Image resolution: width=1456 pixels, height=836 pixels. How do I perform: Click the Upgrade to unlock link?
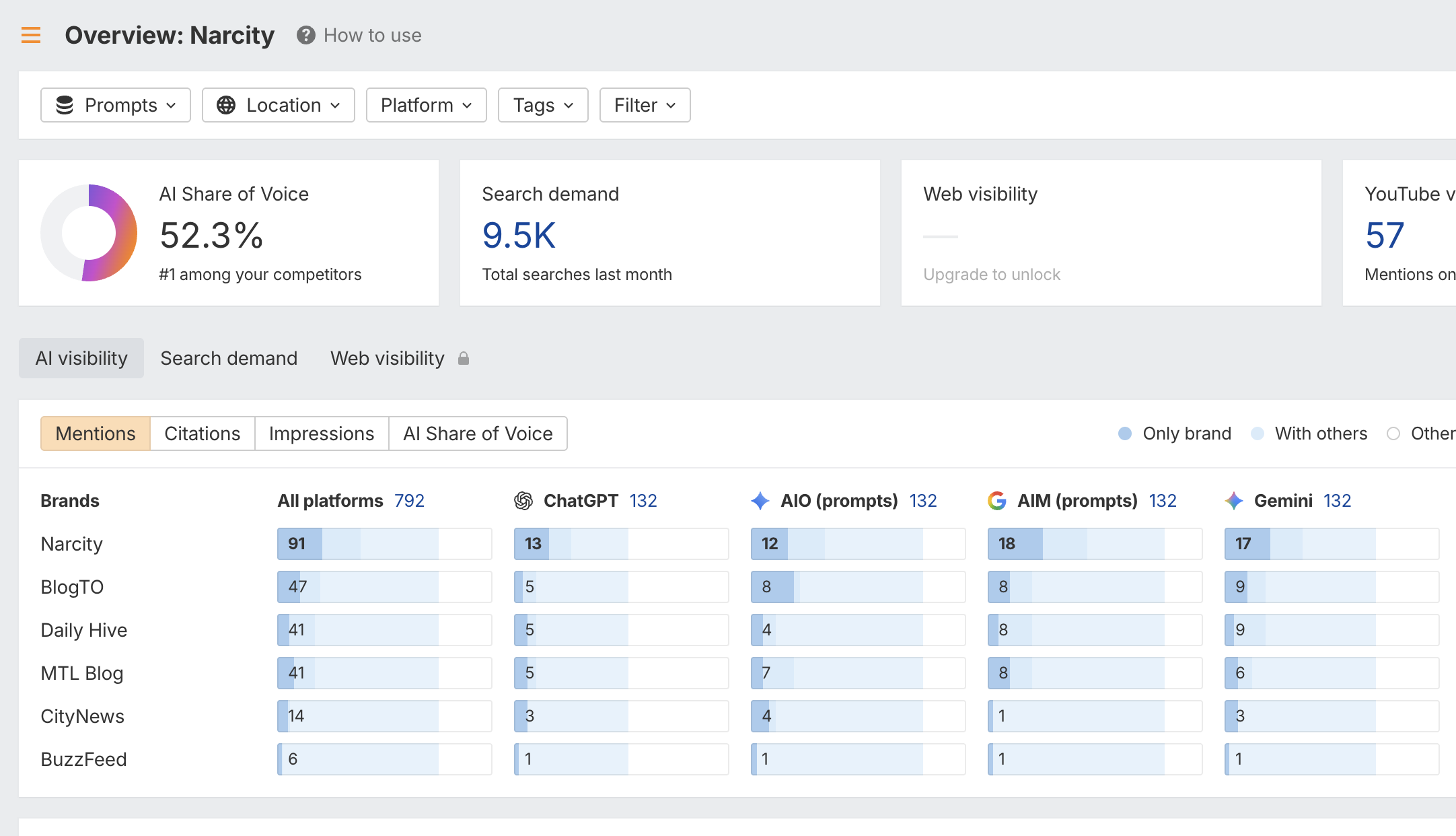coord(992,275)
